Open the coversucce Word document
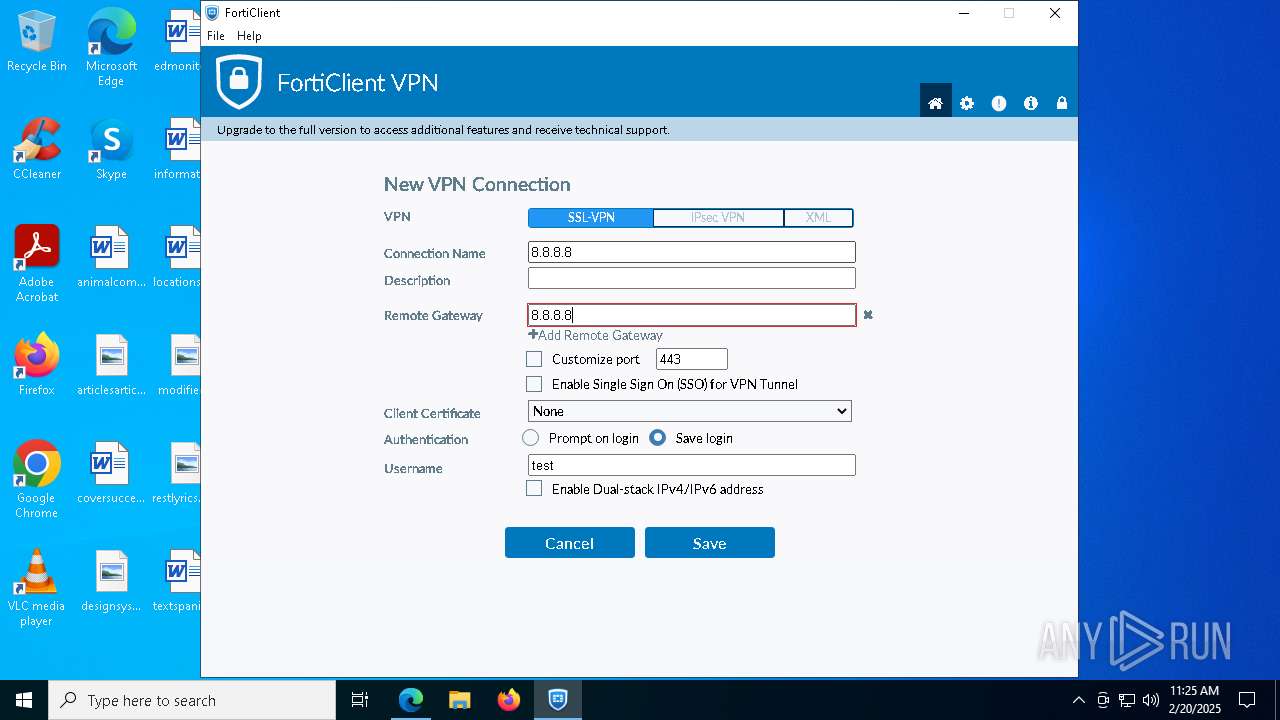 (x=111, y=473)
